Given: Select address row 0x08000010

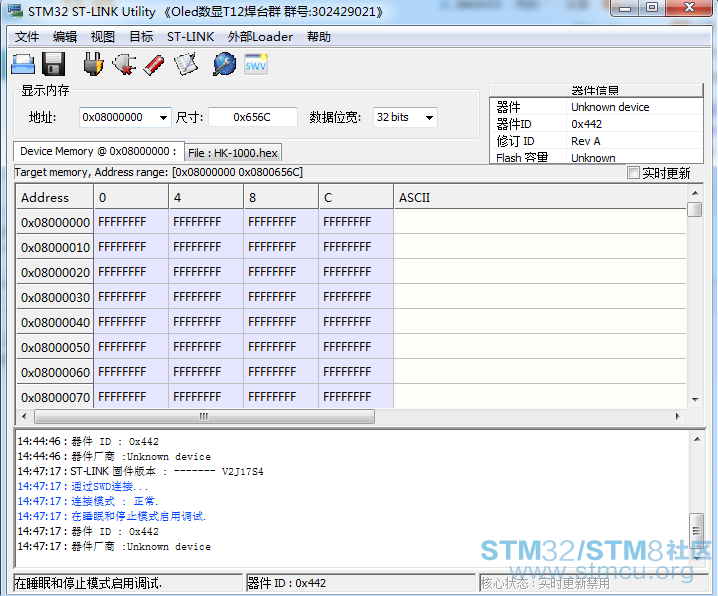Looking at the screenshot, I should (55, 248).
